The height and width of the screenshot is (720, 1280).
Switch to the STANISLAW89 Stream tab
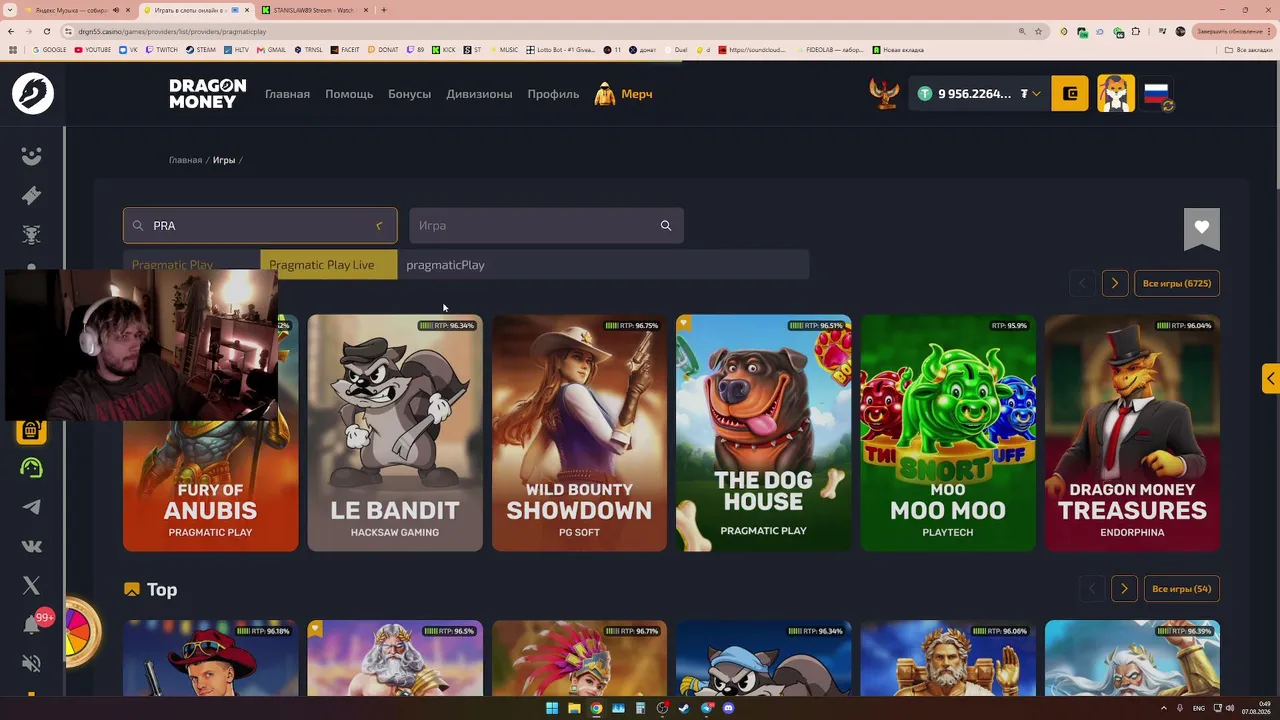(x=312, y=10)
